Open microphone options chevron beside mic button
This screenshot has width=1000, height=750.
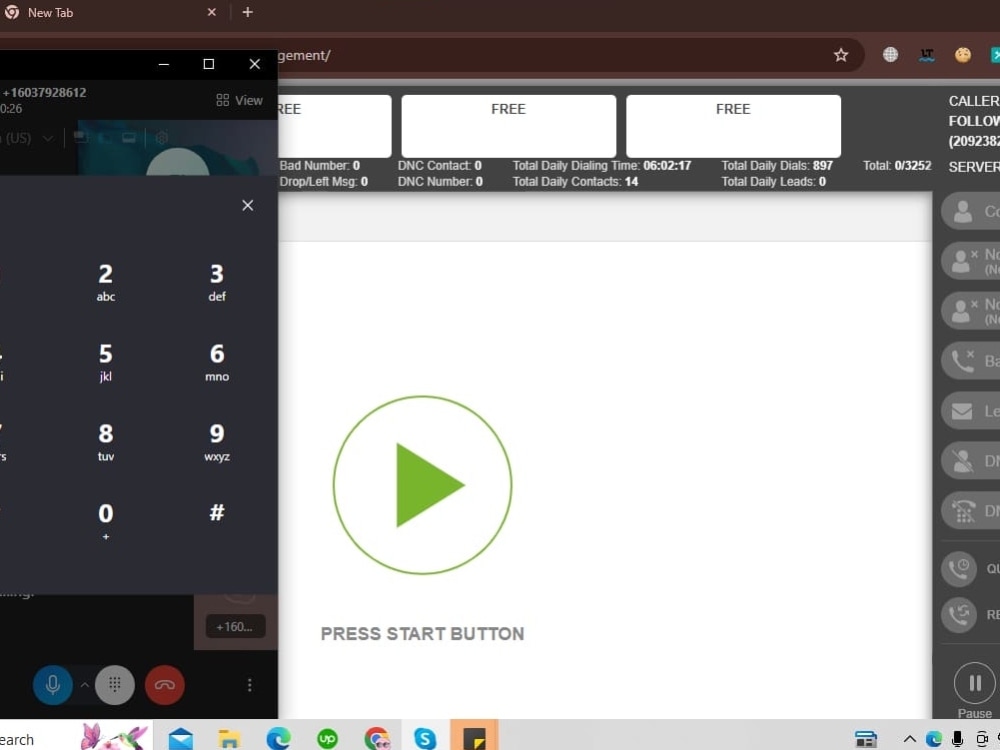84,685
